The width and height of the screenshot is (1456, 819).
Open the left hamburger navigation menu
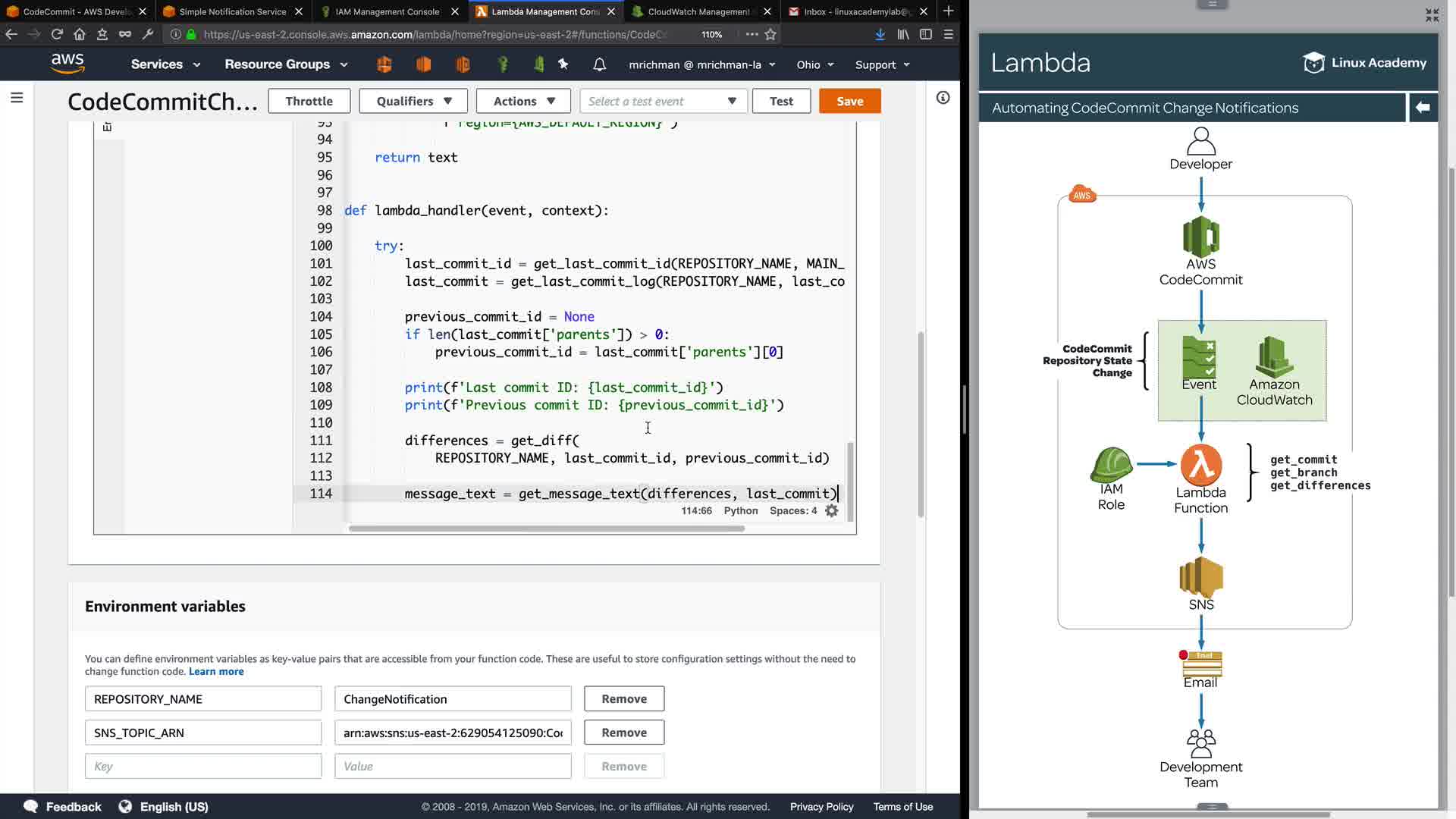(x=17, y=98)
